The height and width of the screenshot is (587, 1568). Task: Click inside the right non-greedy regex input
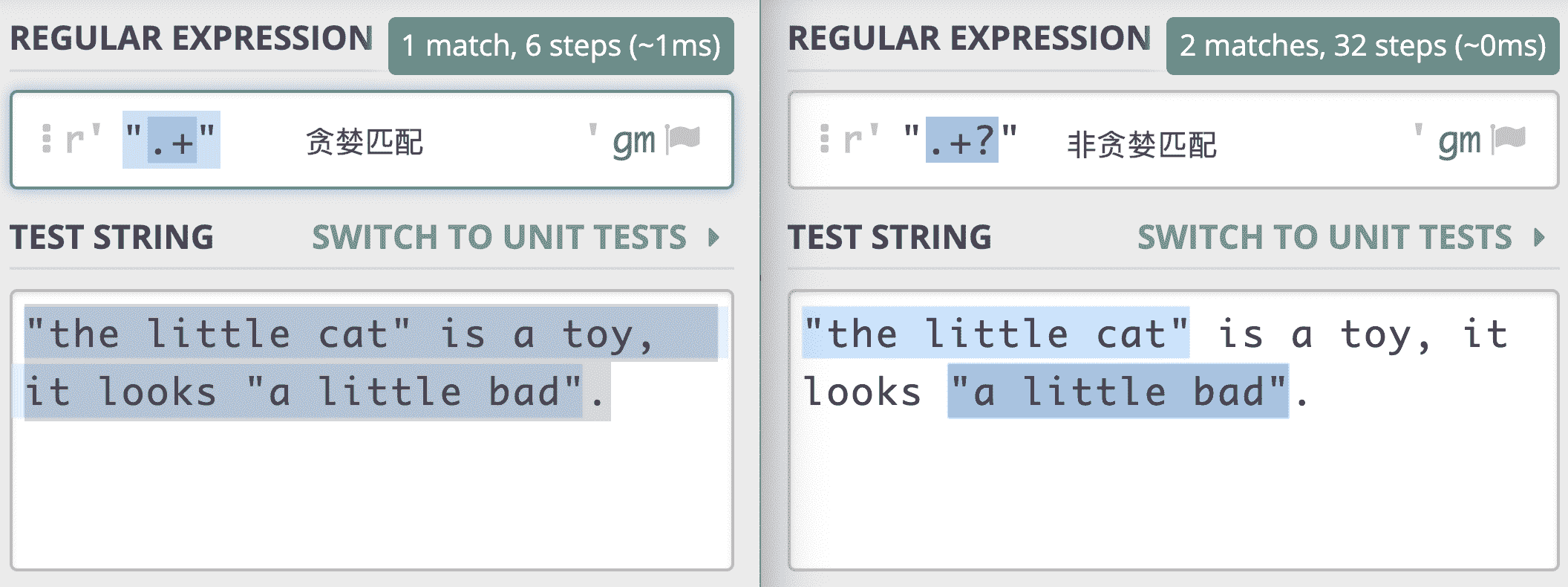click(1299, 140)
